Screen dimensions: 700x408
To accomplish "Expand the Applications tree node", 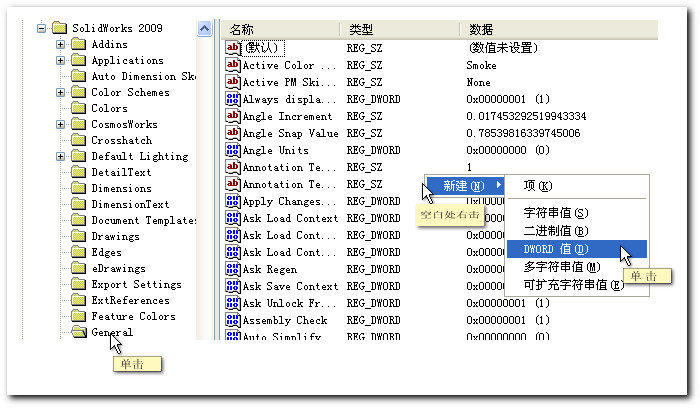I will [x=60, y=60].
